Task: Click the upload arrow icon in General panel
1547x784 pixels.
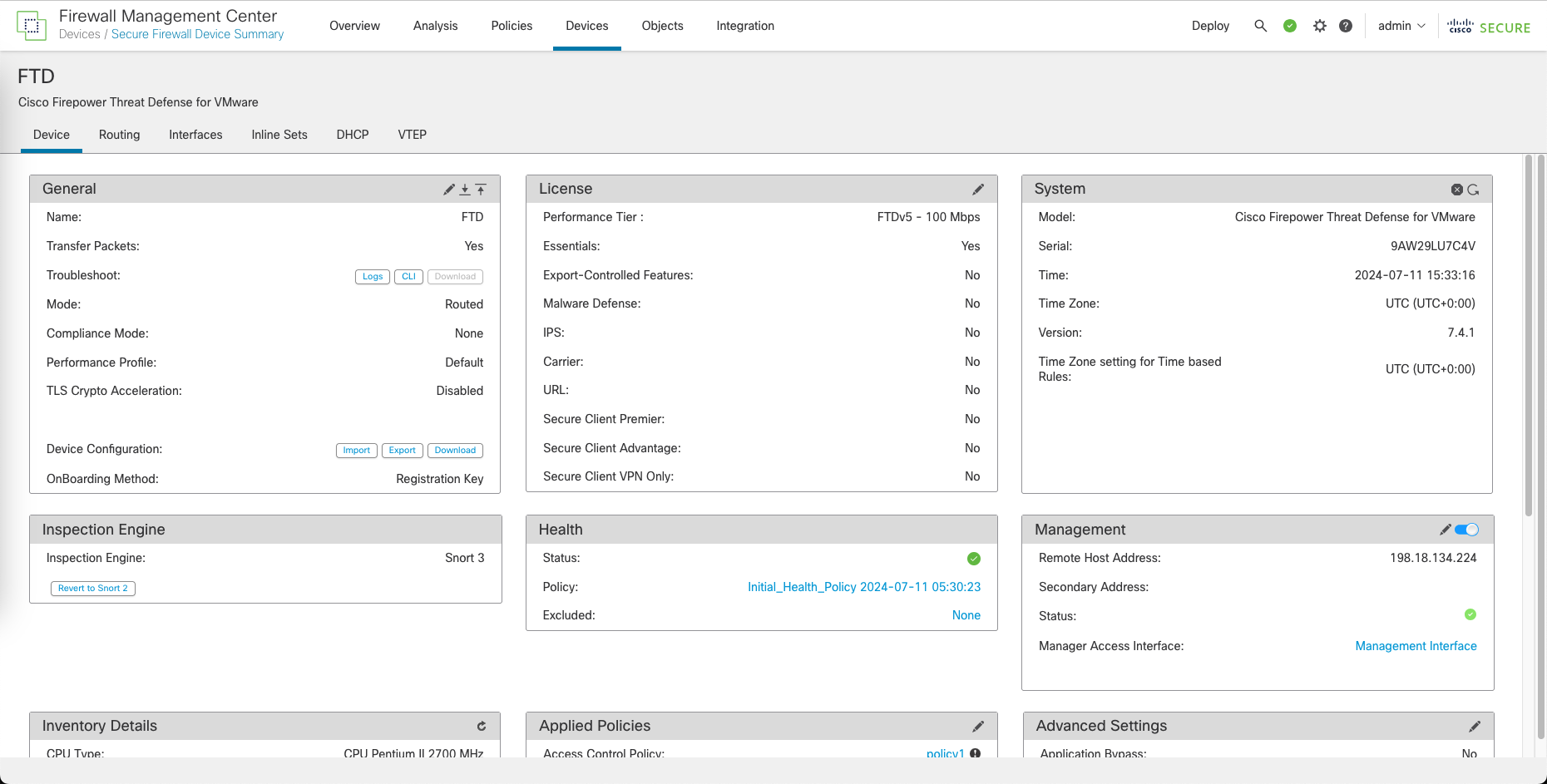Action: point(481,190)
